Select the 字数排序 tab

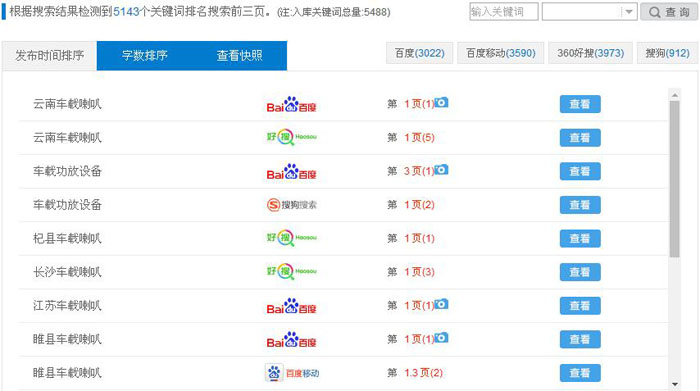click(145, 55)
